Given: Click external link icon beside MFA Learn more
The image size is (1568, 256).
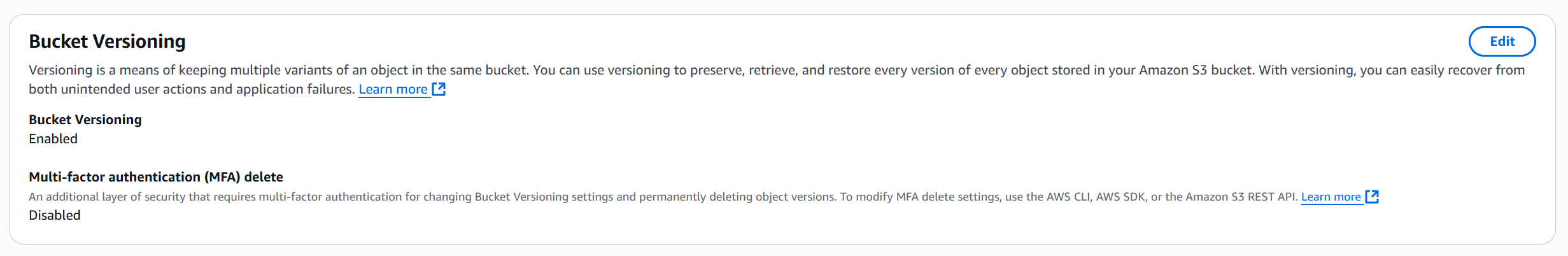Looking at the screenshot, I should tap(1372, 197).
